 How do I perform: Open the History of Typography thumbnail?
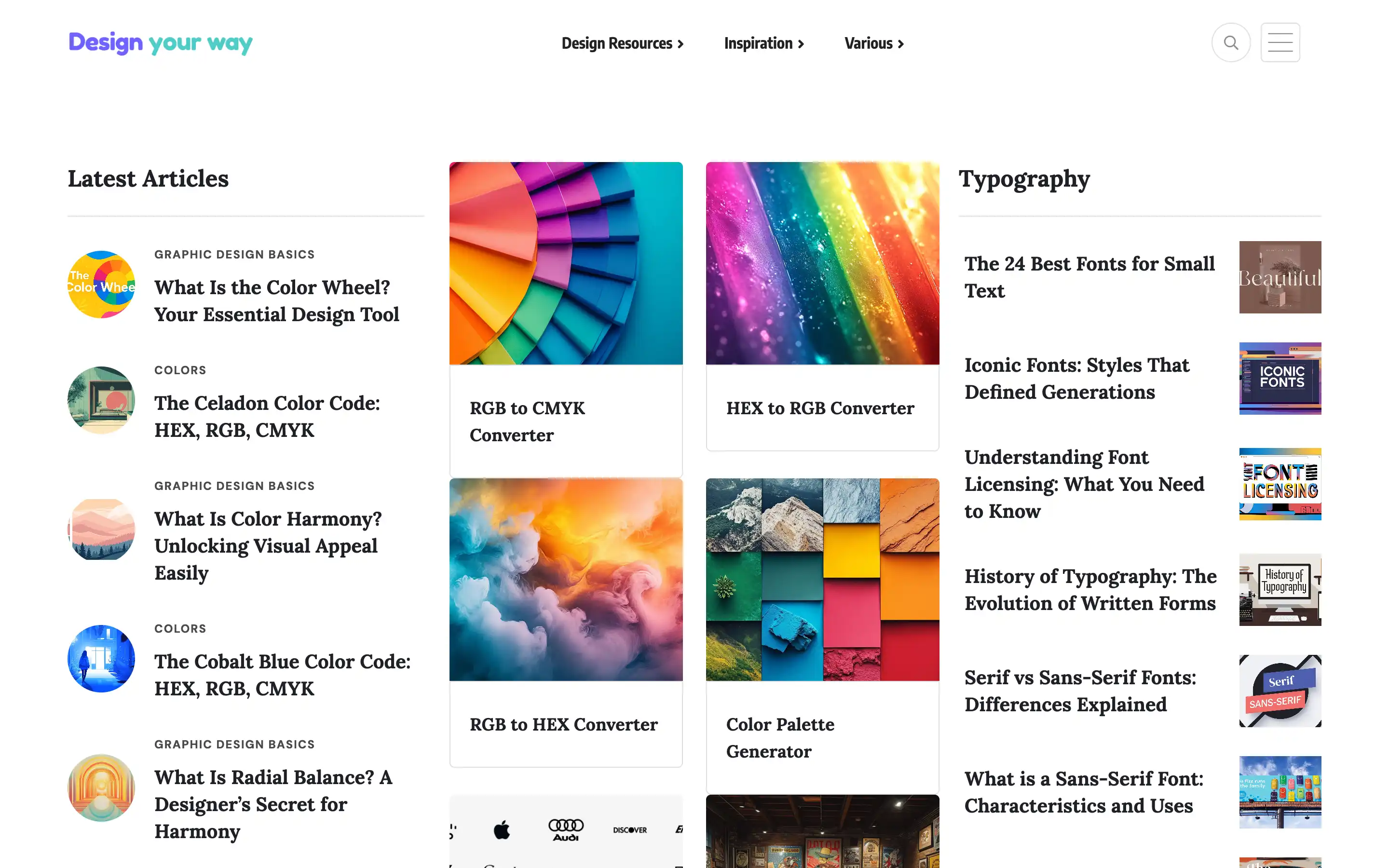[x=1280, y=590]
